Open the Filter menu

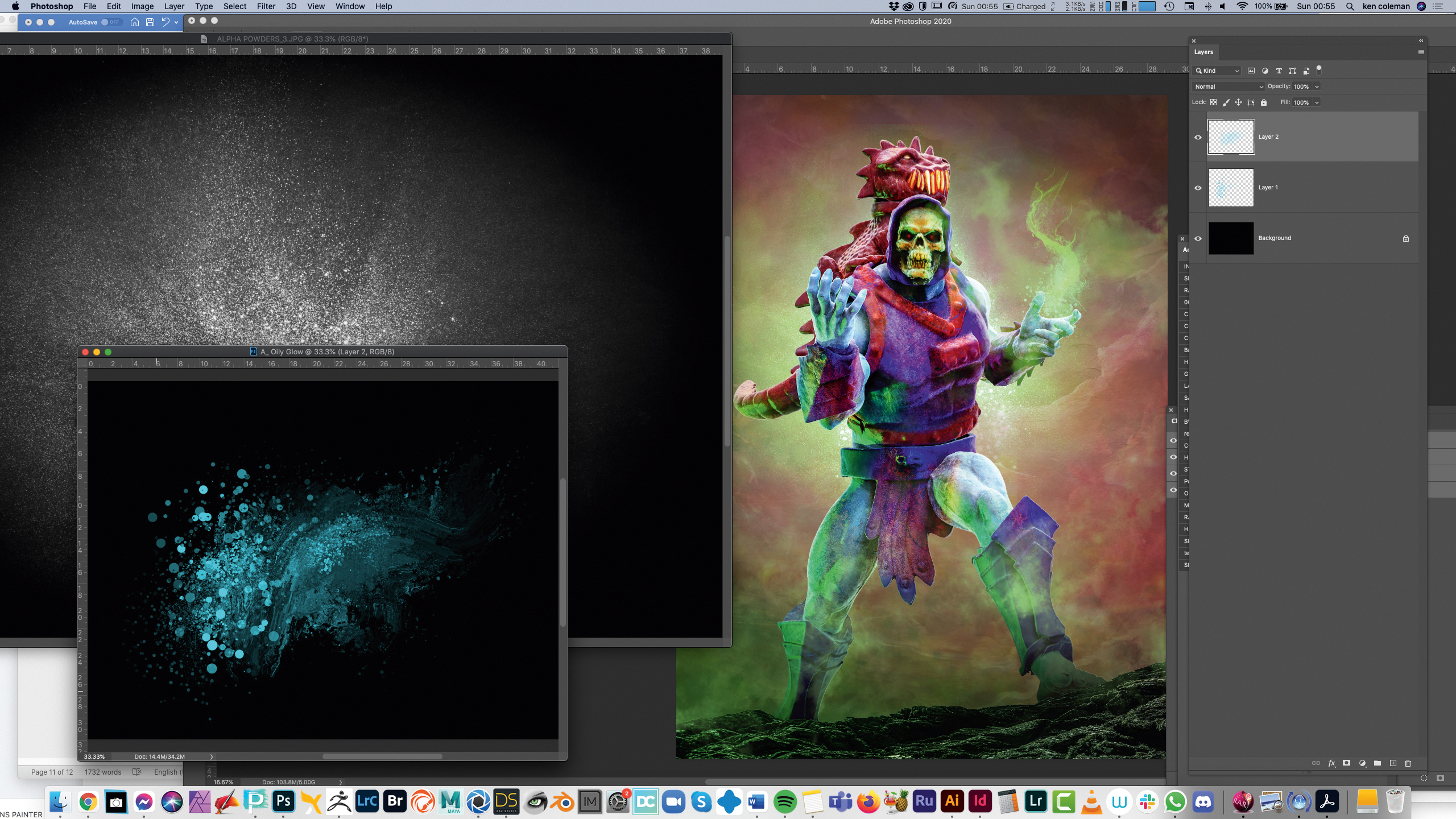click(266, 6)
